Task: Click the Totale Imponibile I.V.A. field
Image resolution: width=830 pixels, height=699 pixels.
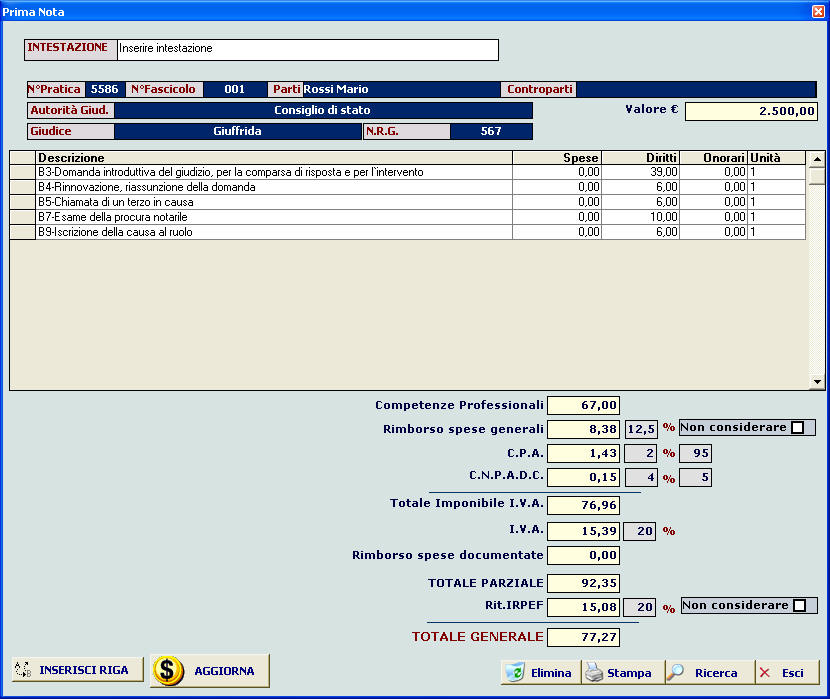Action: pos(583,505)
